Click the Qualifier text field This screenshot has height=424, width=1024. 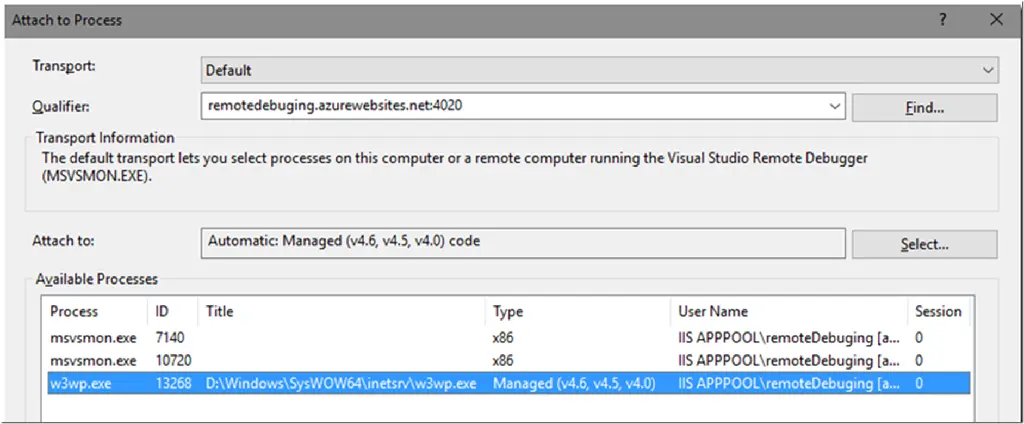tap(510, 106)
